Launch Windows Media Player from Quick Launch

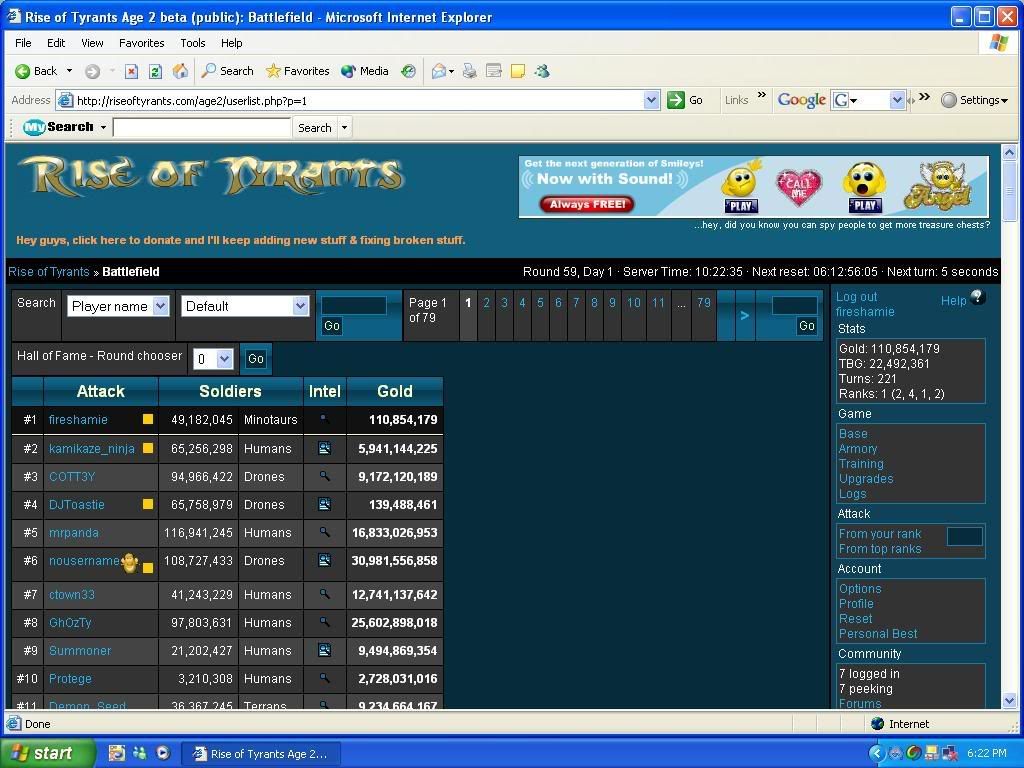point(163,753)
